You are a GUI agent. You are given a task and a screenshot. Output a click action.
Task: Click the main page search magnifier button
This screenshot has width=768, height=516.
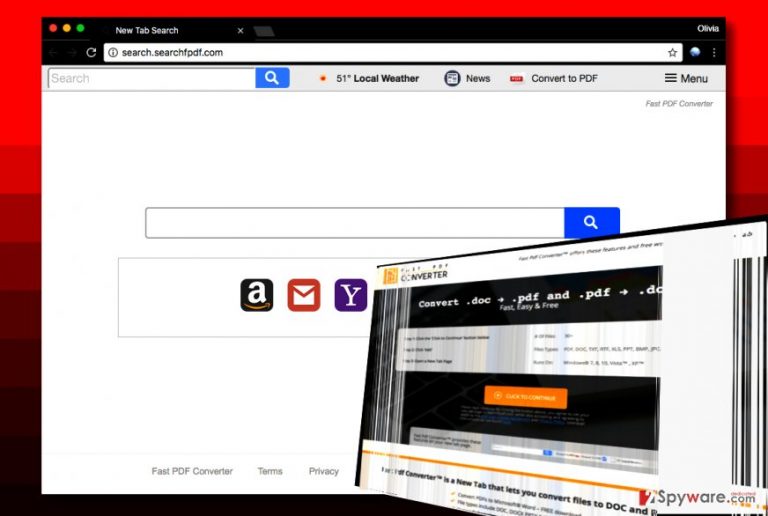point(592,223)
